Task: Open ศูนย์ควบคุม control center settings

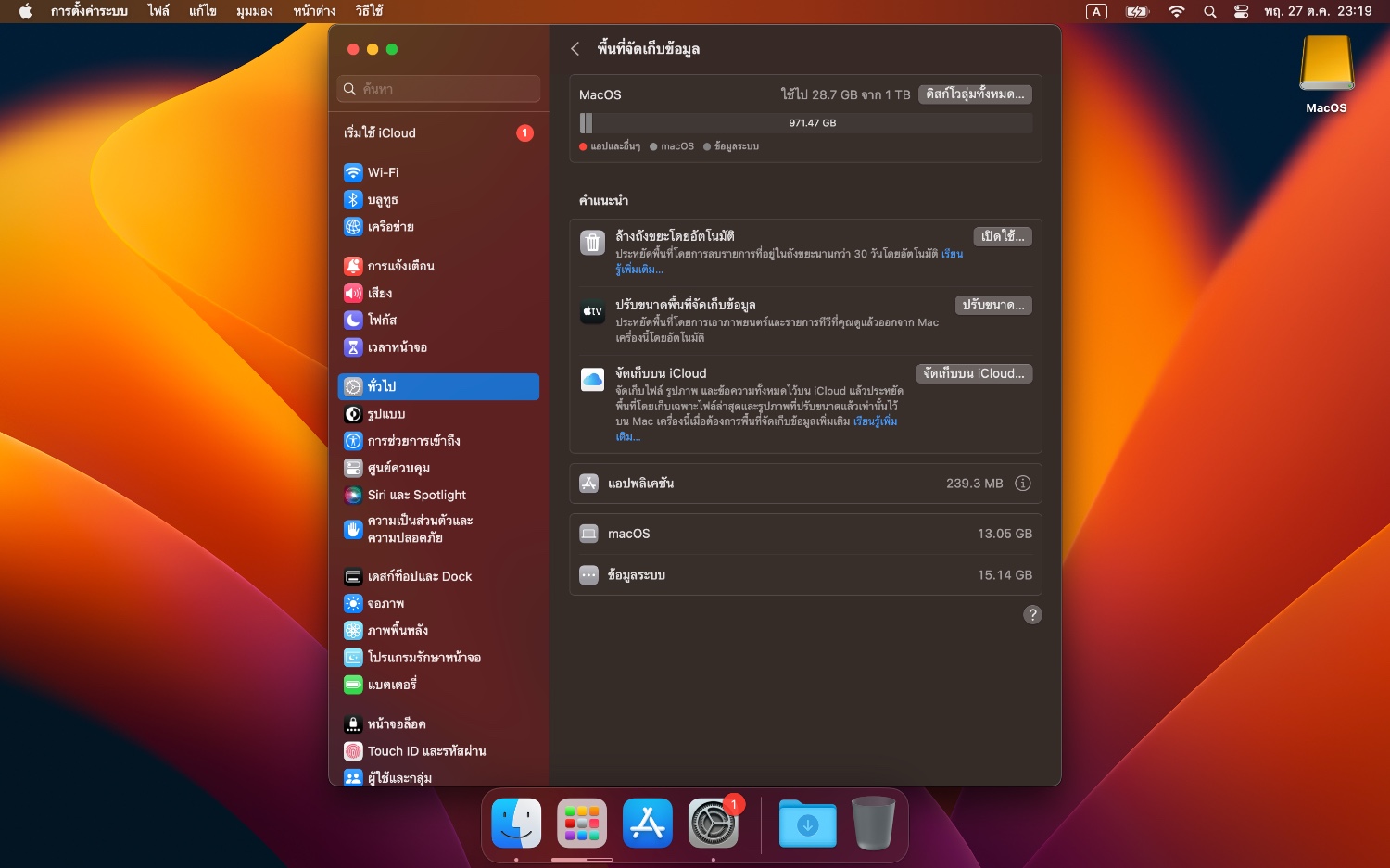Action: coord(438,468)
